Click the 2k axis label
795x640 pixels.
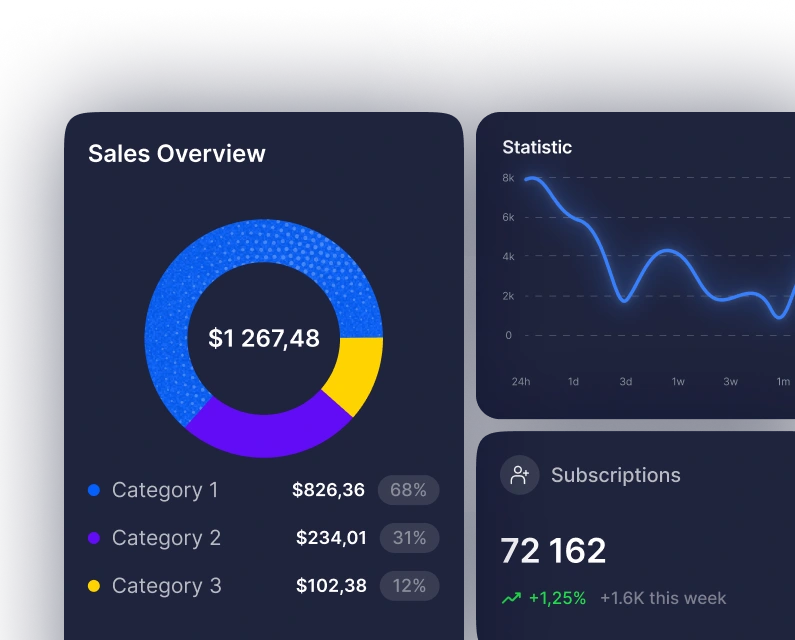click(x=509, y=296)
